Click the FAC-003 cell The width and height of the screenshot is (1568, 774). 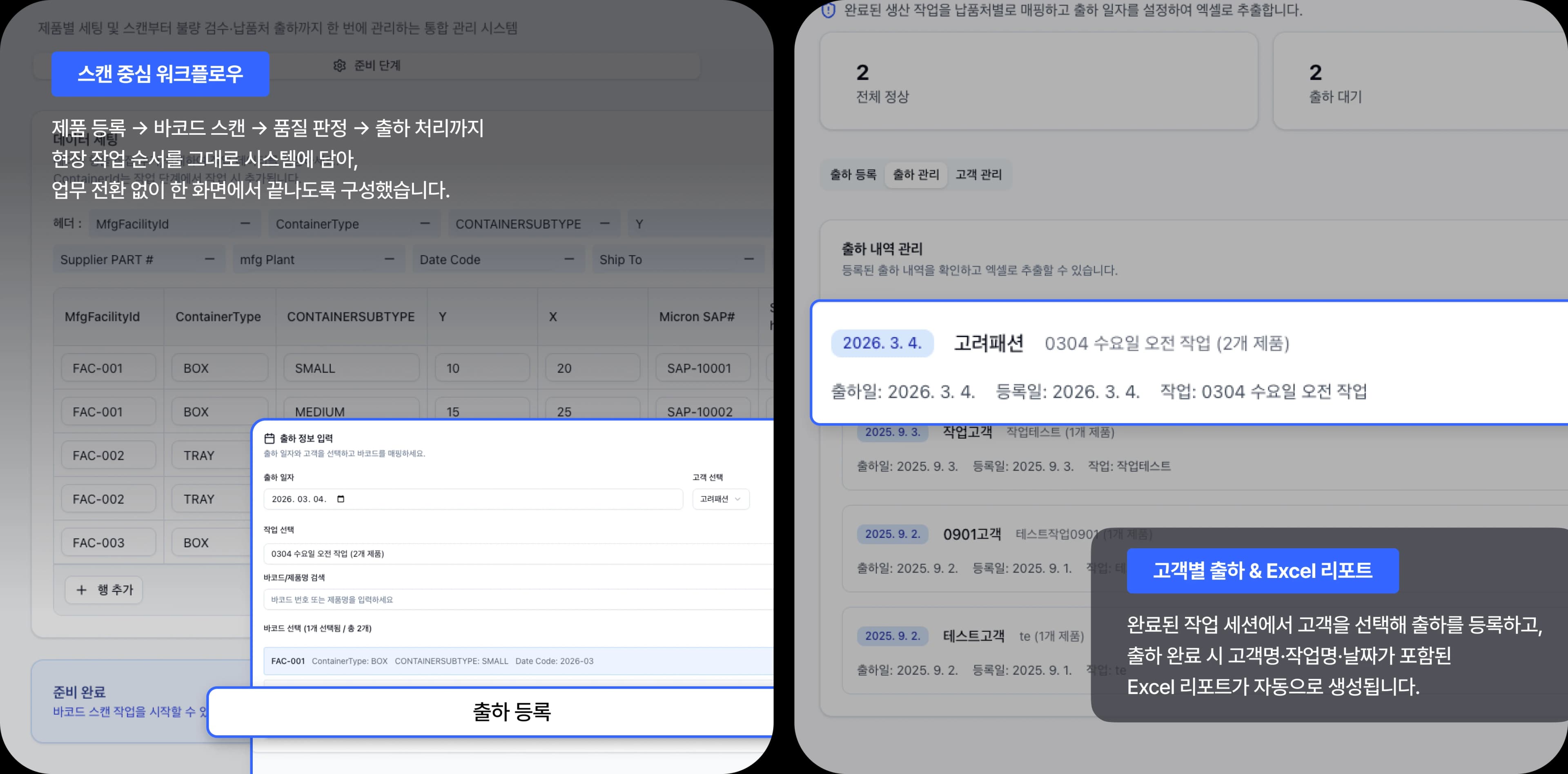point(108,542)
